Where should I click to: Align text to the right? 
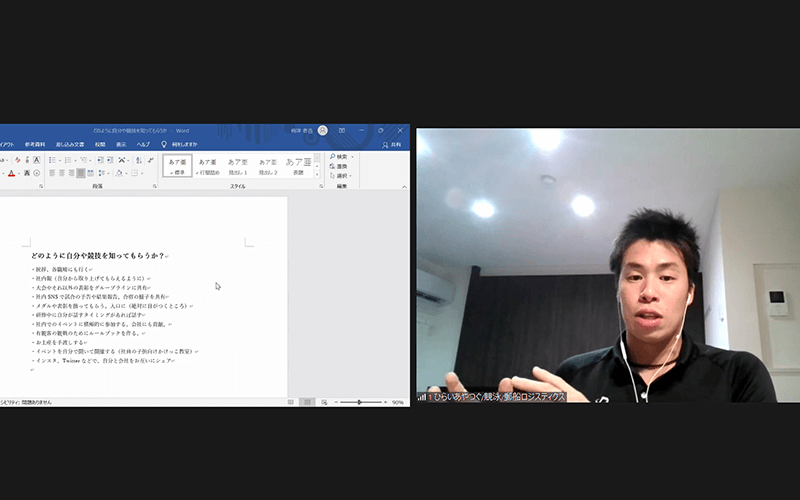click(71, 173)
